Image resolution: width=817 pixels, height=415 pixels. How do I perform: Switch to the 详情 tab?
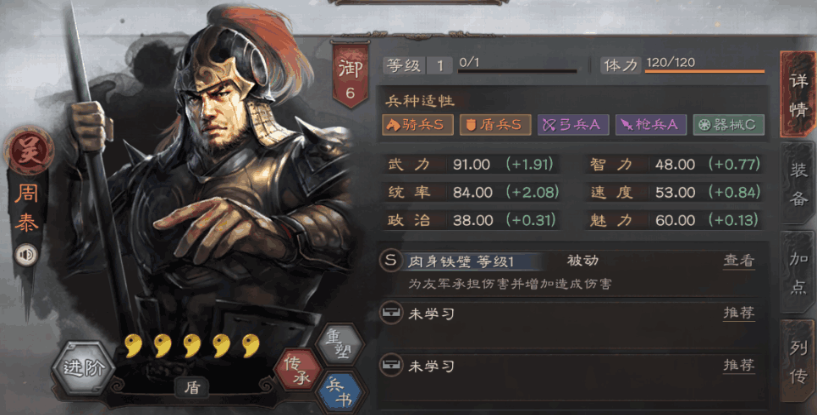(798, 95)
